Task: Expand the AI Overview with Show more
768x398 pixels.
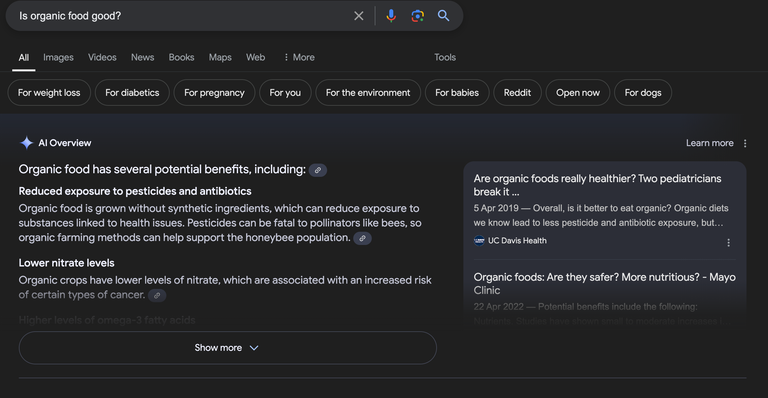Action: click(x=227, y=348)
